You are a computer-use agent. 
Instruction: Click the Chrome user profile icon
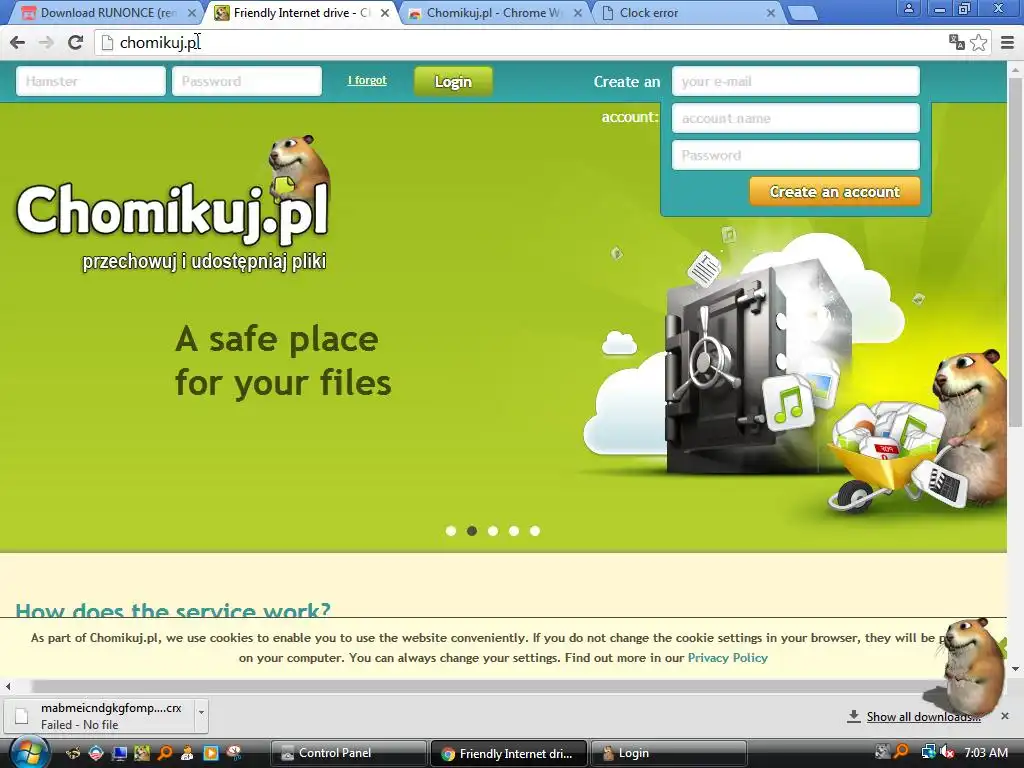[x=908, y=8]
